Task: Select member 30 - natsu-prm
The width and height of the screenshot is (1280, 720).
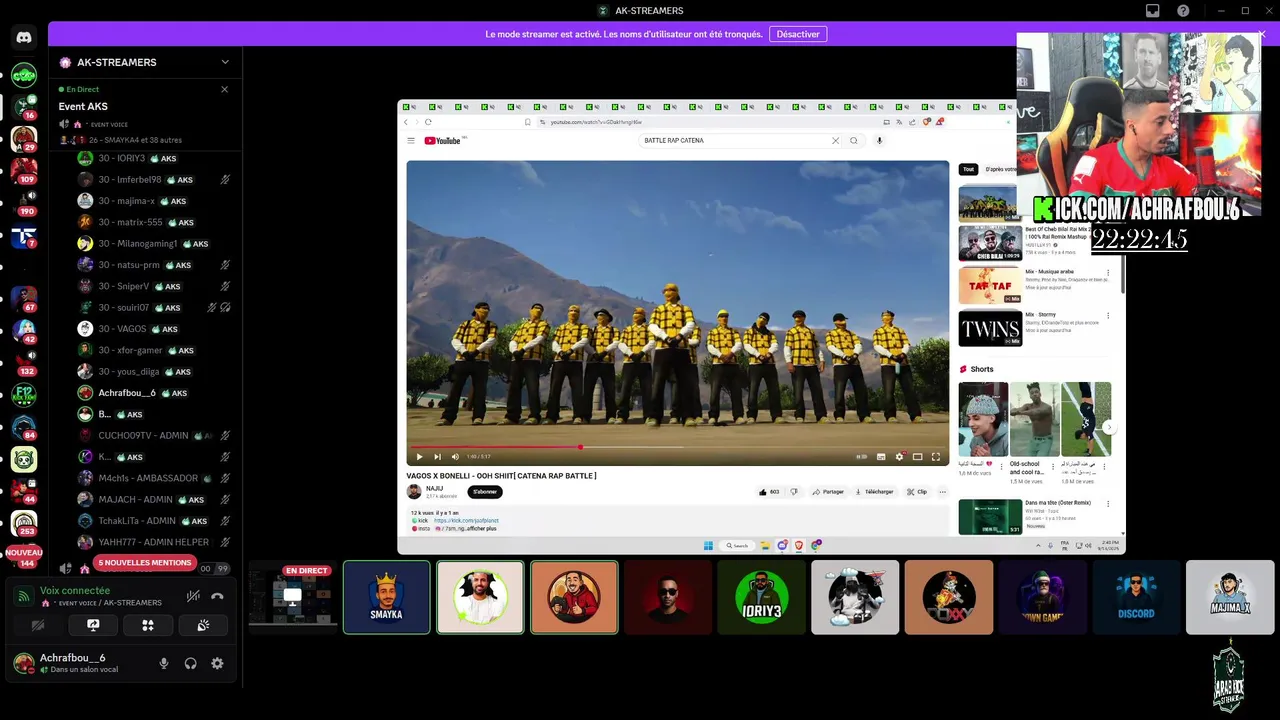Action: (154, 265)
